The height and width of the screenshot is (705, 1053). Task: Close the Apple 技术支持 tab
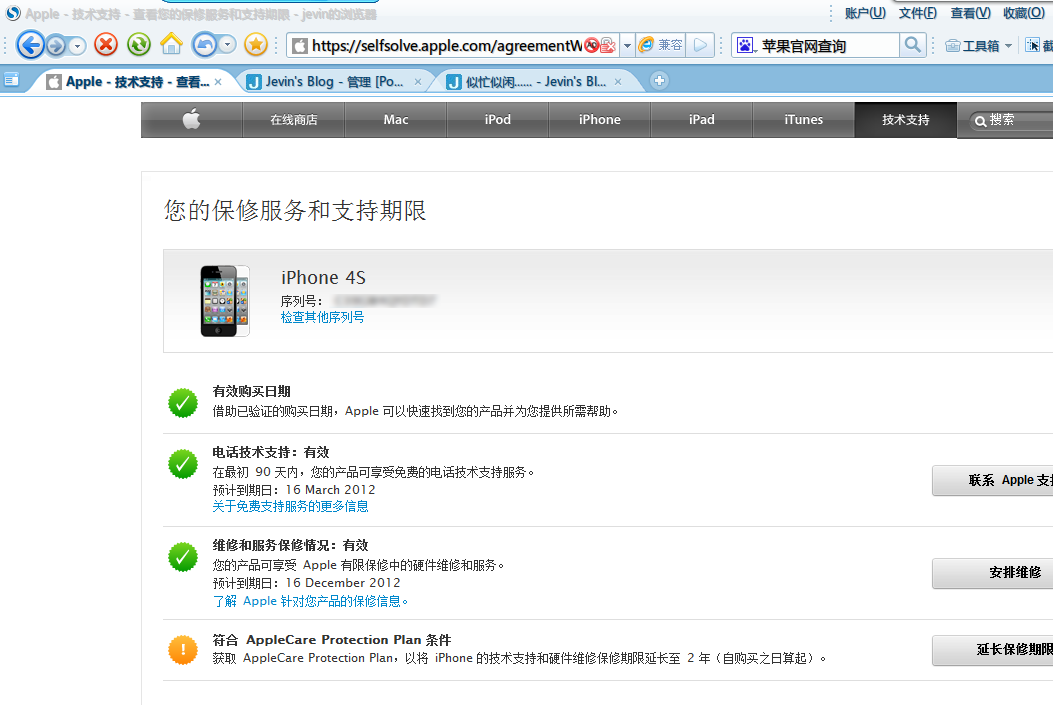point(218,82)
